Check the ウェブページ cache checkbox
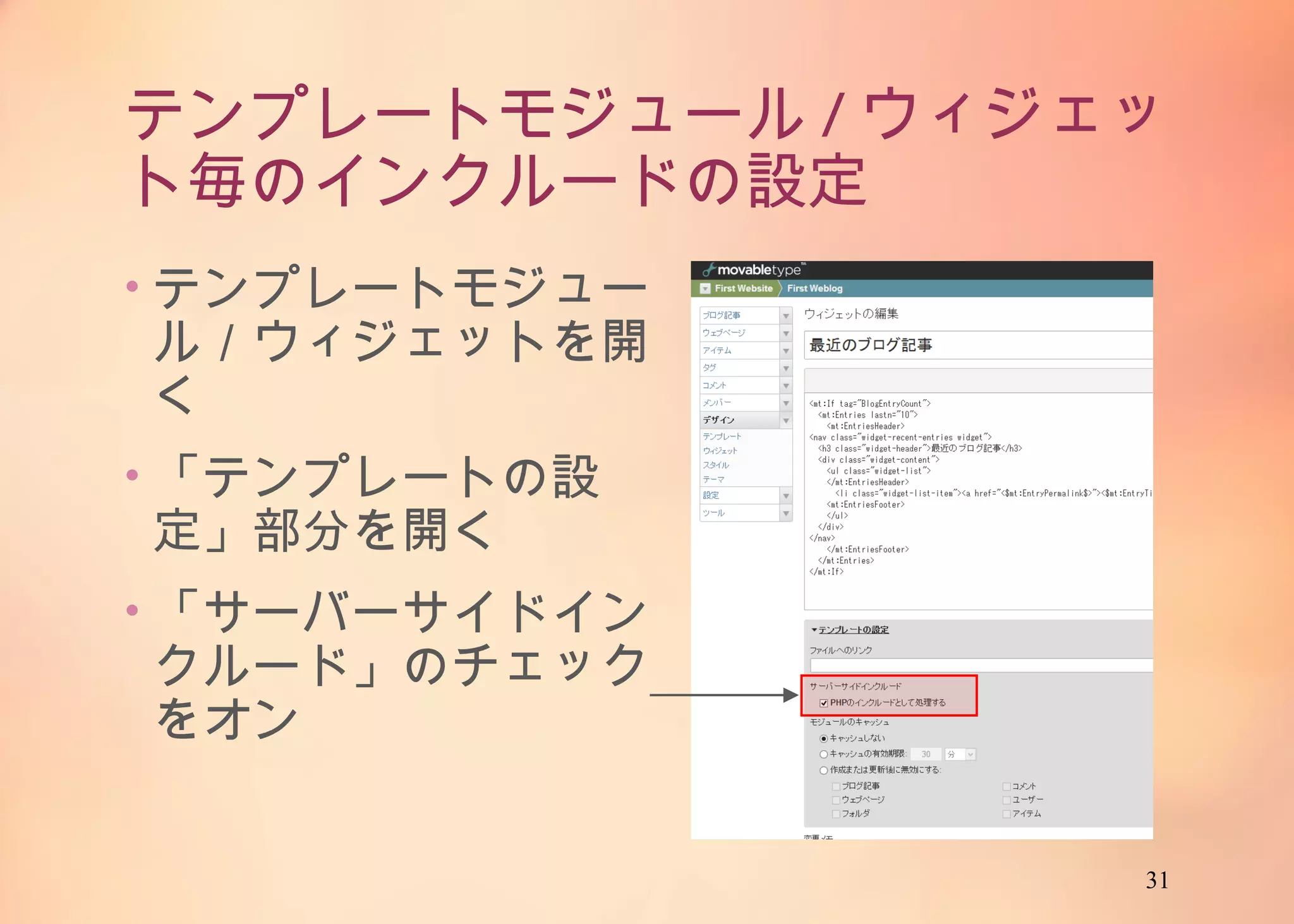Image resolution: width=1294 pixels, height=924 pixels. [836, 800]
